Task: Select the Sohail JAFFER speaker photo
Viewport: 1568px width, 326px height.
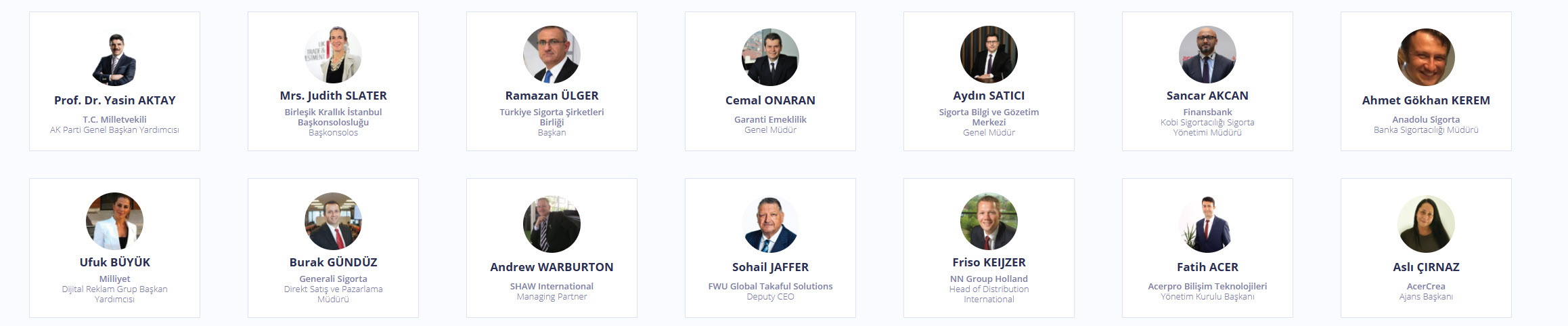Action: click(x=770, y=224)
